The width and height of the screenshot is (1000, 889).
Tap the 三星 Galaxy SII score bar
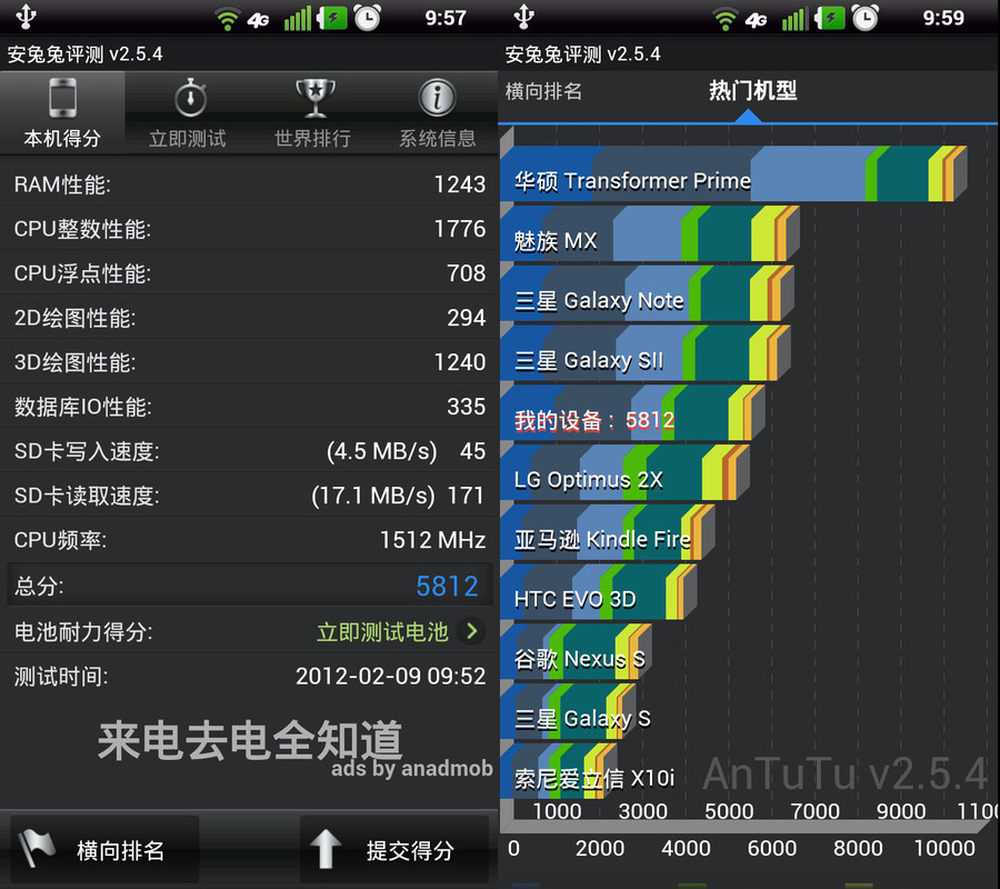click(x=645, y=353)
